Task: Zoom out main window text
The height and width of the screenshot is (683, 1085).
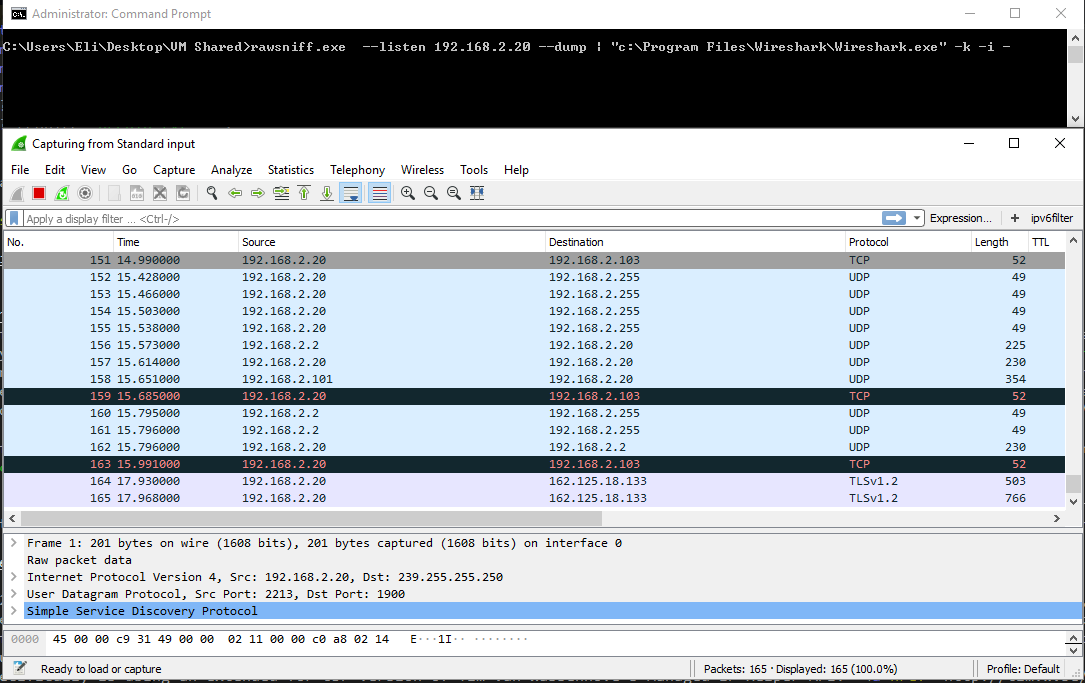Action: (430, 194)
